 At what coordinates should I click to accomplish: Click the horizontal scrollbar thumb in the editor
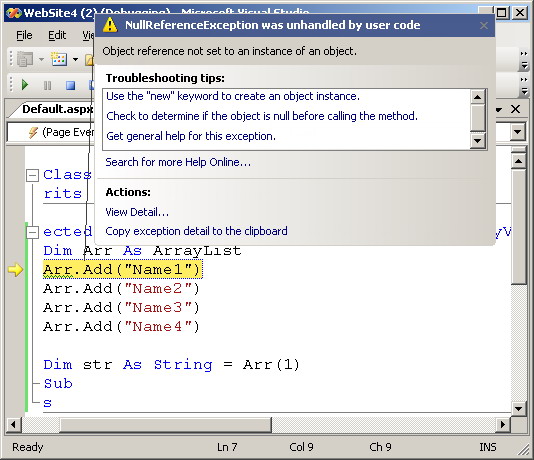pyautogui.click(x=166, y=425)
